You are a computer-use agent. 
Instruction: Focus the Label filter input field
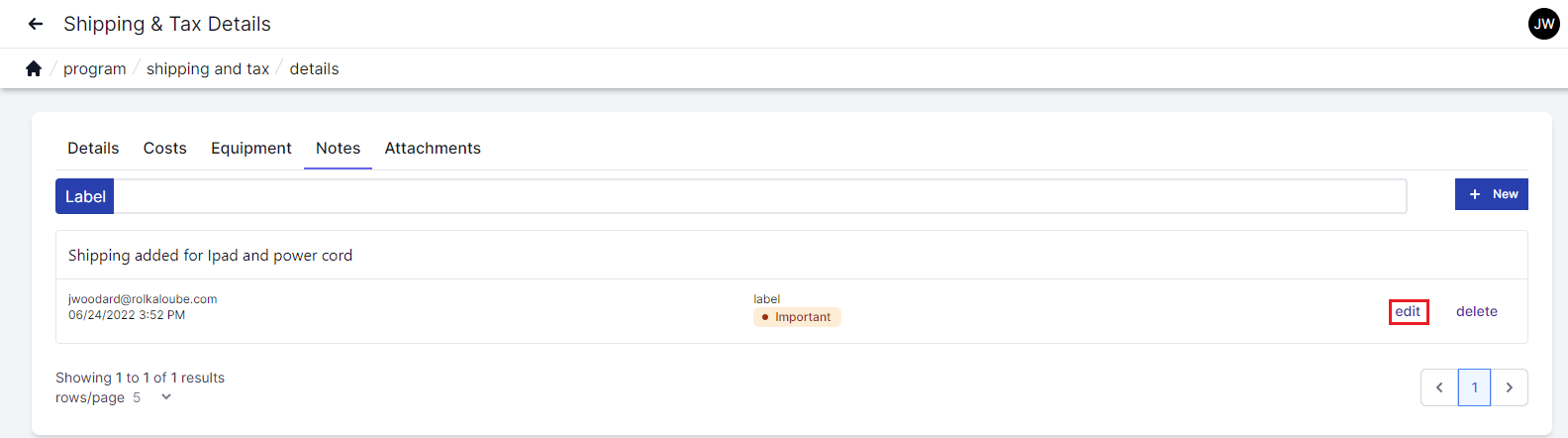point(759,196)
